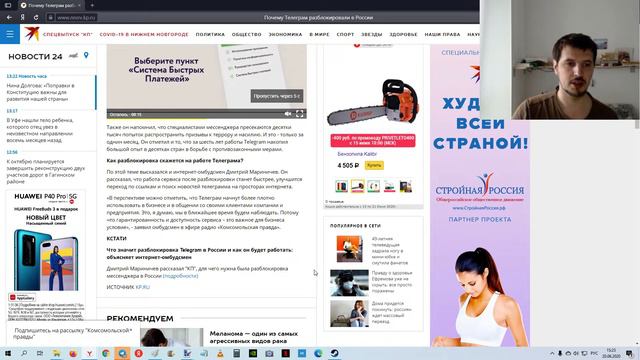The width and height of the screenshot is (640, 360).
Task: Open the KP.RU source link
Action: [143, 287]
